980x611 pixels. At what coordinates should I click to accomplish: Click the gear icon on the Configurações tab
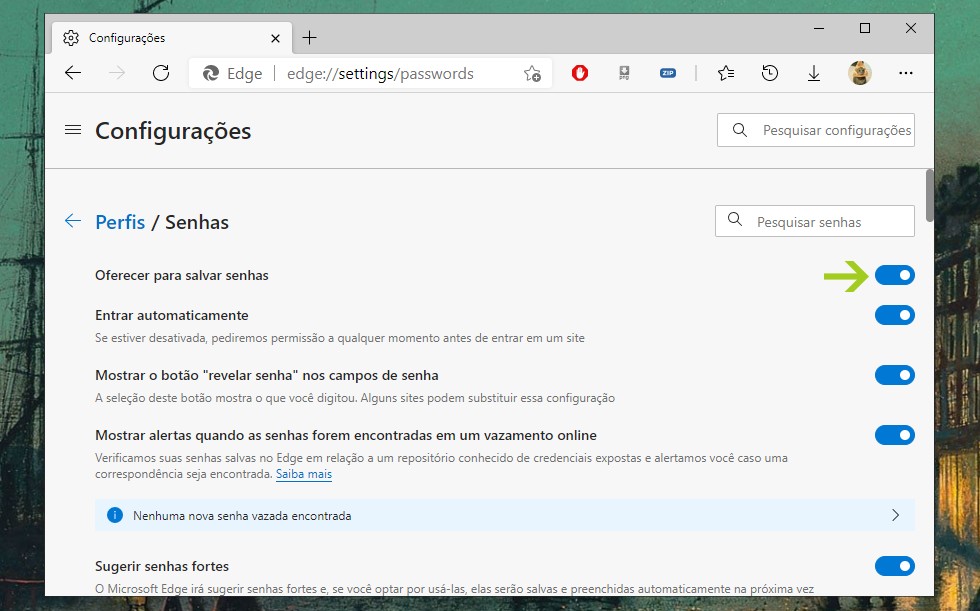click(x=71, y=38)
